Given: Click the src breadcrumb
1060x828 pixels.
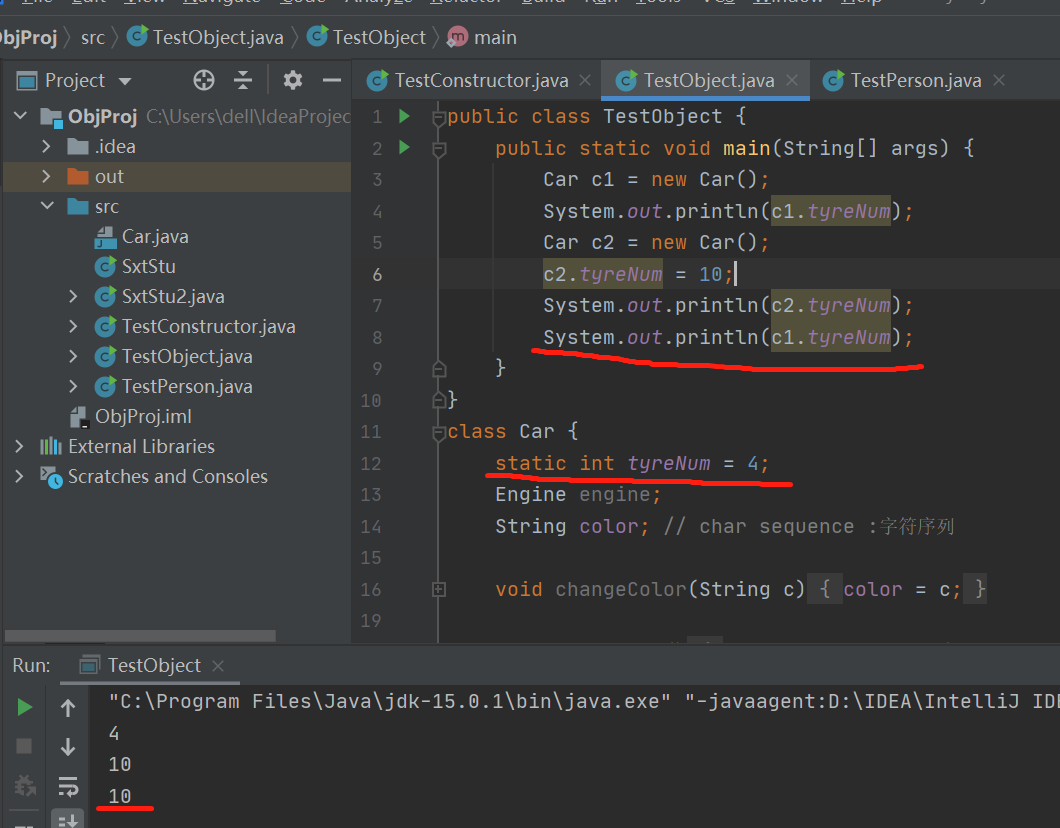Looking at the screenshot, I should coord(93,37).
